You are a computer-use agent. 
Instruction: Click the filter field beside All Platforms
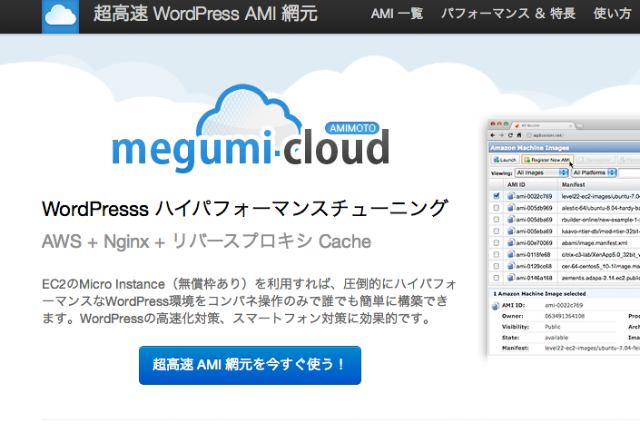[x=629, y=173]
